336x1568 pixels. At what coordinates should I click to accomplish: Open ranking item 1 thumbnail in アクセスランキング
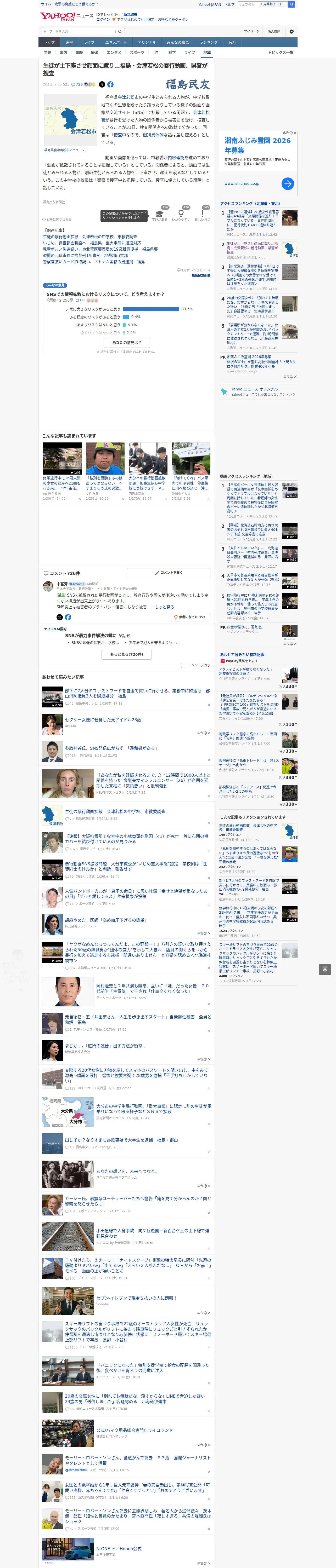coord(290,218)
